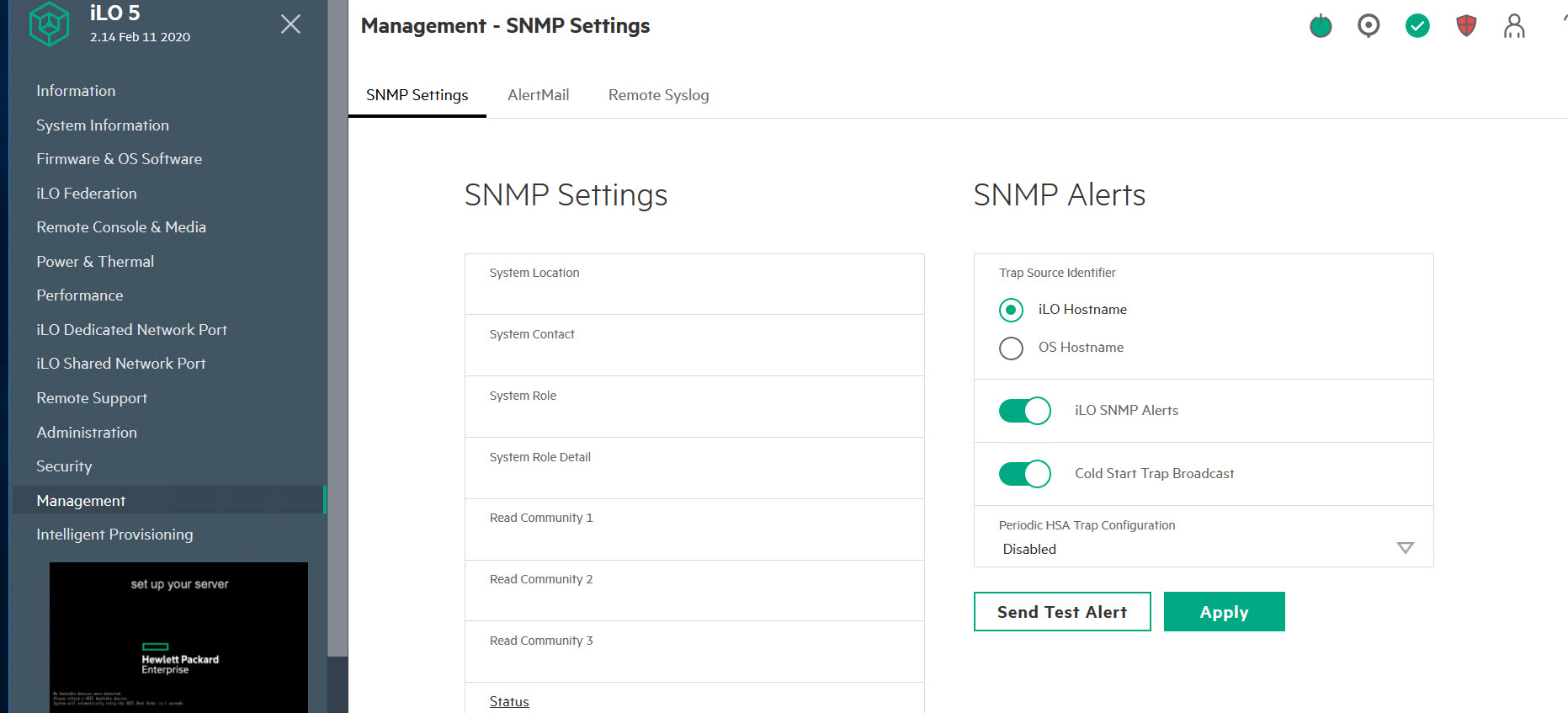The width and height of the screenshot is (1568, 713).
Task: Close the navigation sidebar with X
Action: pyautogui.click(x=290, y=24)
